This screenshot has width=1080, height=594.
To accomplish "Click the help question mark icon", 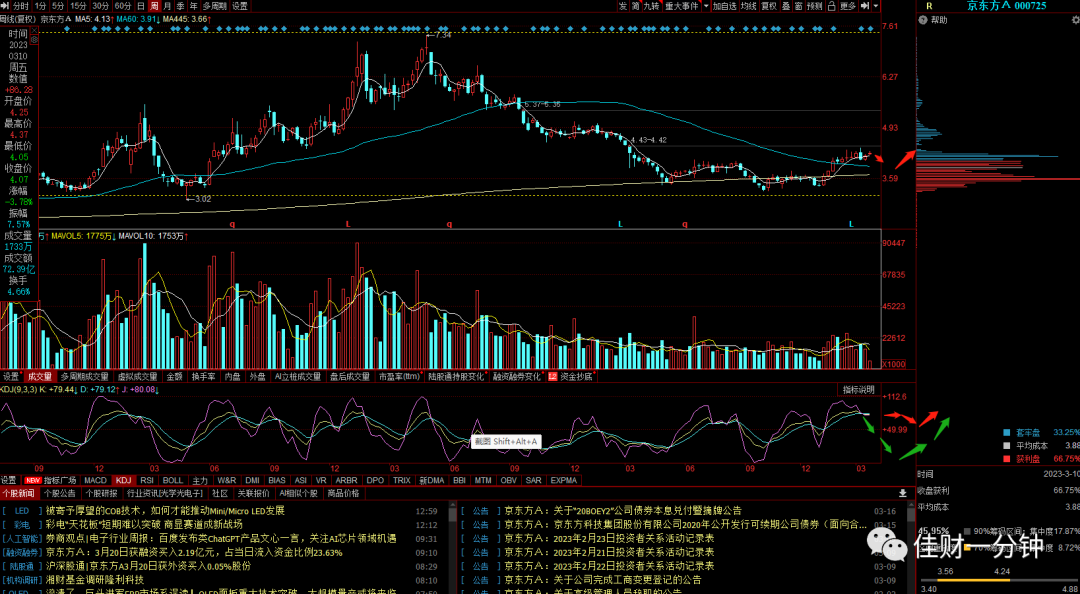I will pyautogui.click(x=922, y=20).
